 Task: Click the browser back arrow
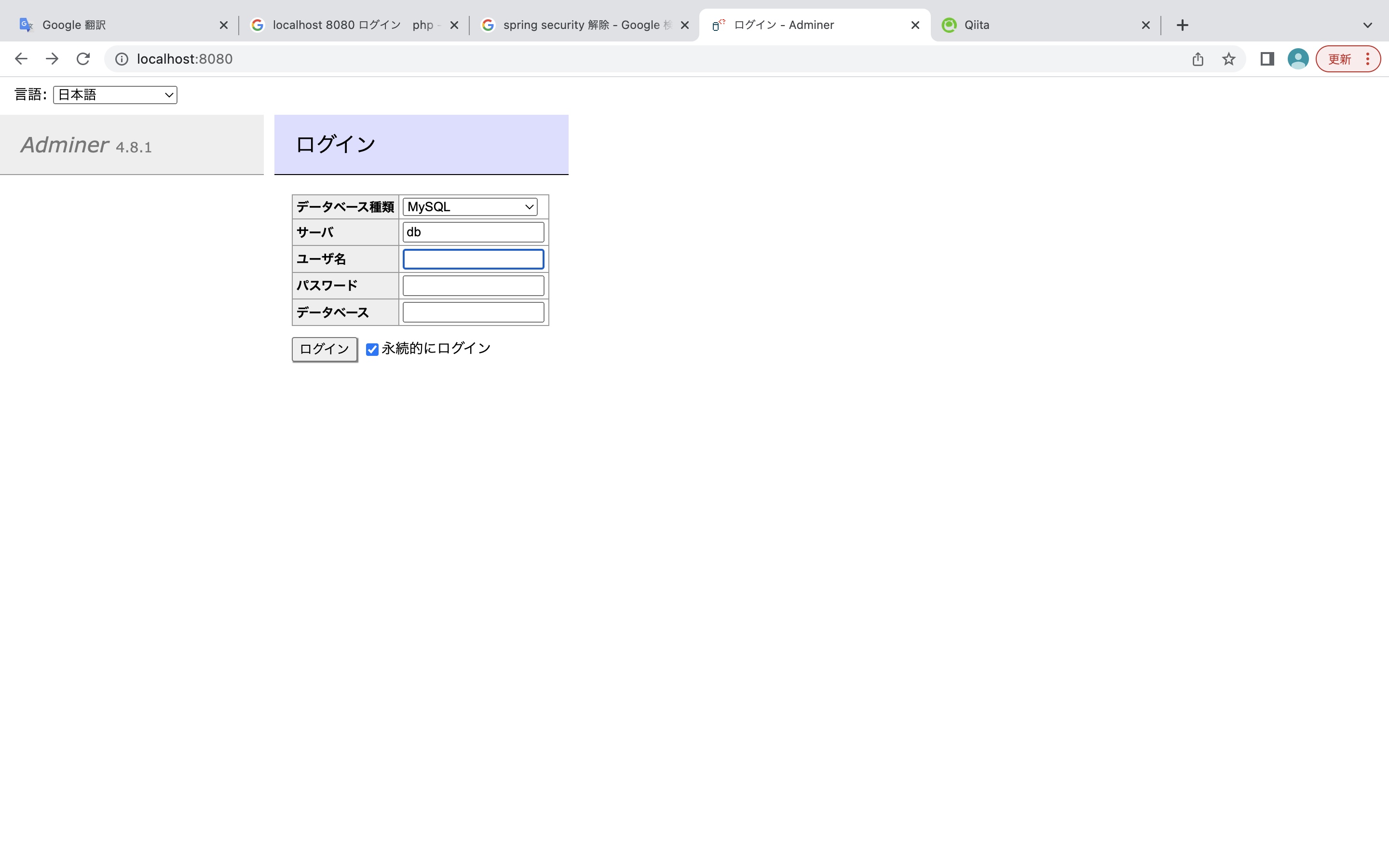point(21,58)
